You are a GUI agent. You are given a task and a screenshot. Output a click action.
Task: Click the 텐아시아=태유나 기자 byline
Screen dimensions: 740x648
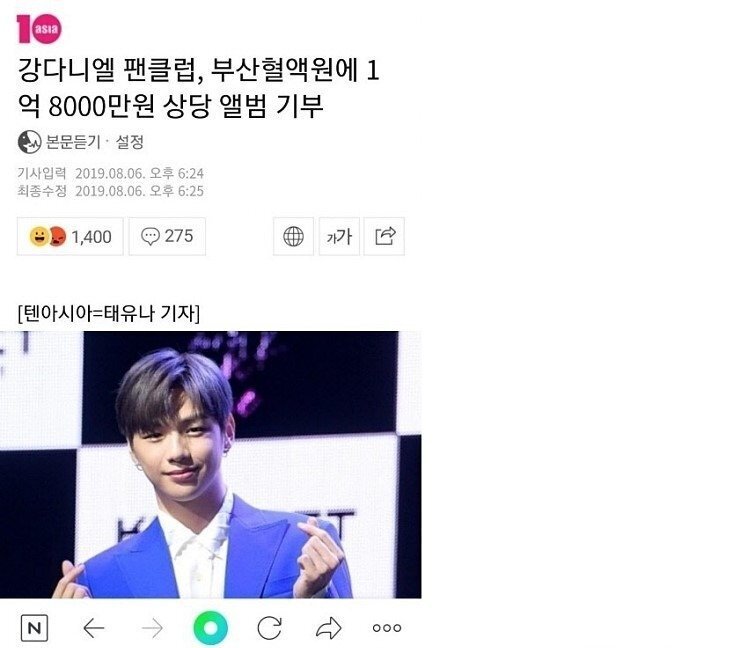[109, 313]
